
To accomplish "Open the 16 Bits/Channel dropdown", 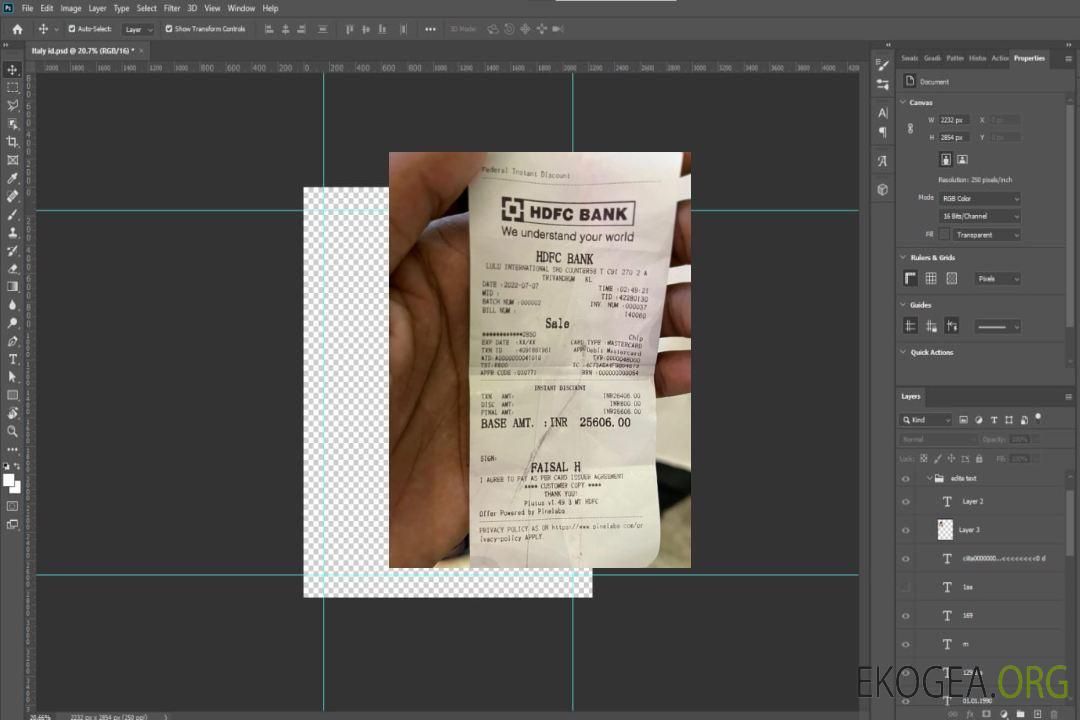I will point(980,216).
